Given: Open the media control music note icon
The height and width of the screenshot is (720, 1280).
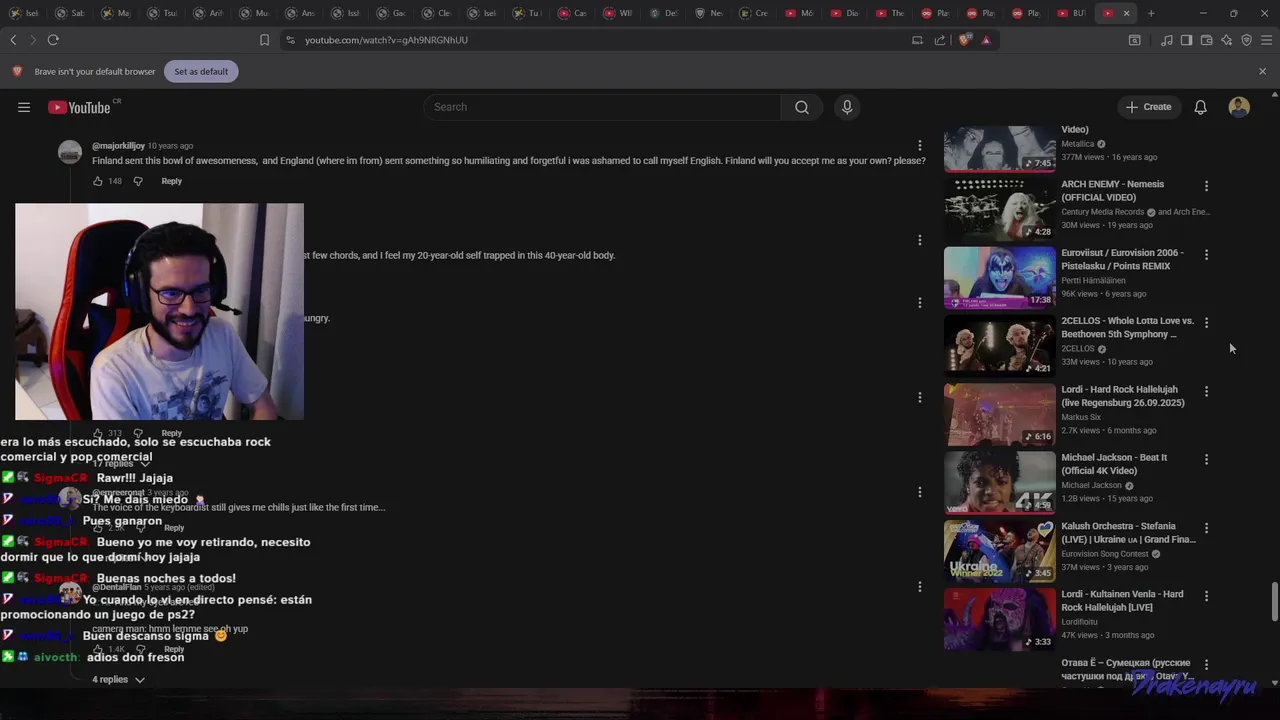Looking at the screenshot, I should point(1167,40).
